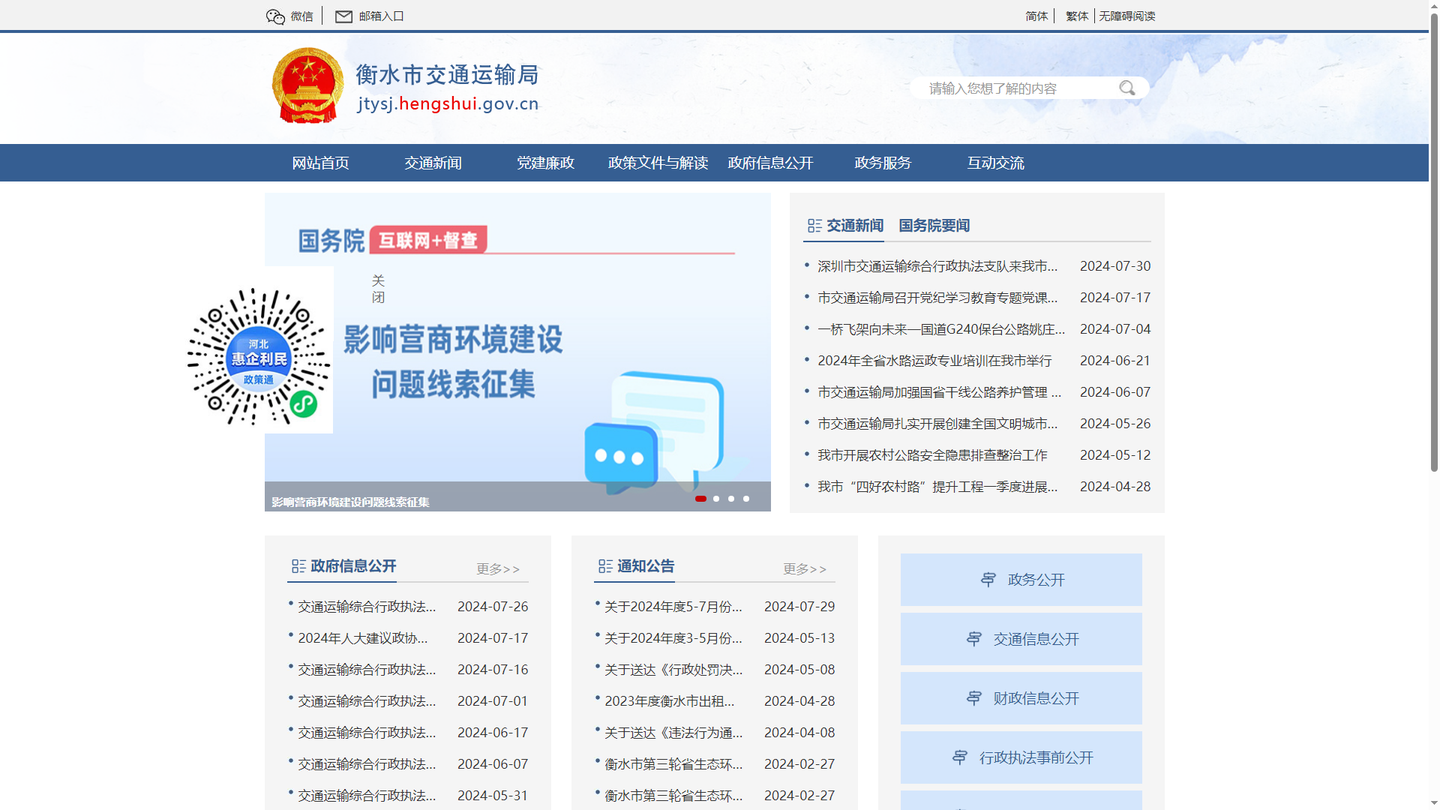Click the banner caption 影响营商环境建设问题线索征集
Image resolution: width=1440 pixels, height=810 pixels.
(x=350, y=502)
